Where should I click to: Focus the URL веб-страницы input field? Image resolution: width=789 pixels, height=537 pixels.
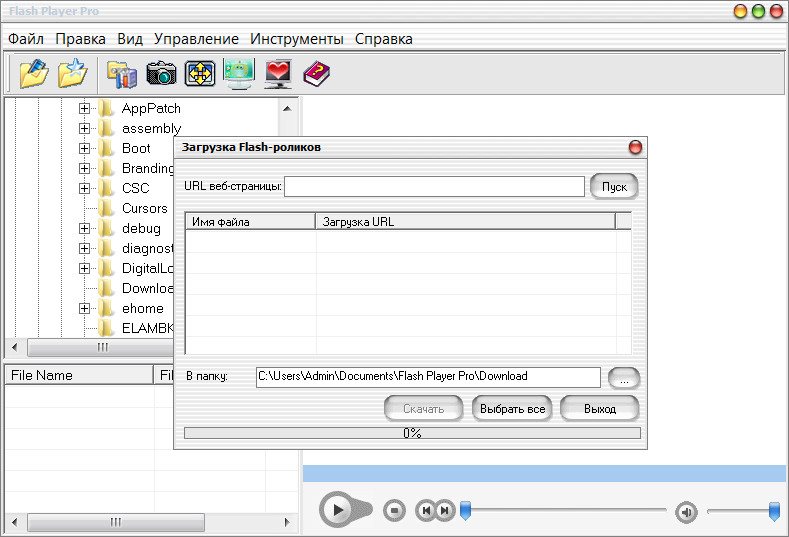pos(434,186)
